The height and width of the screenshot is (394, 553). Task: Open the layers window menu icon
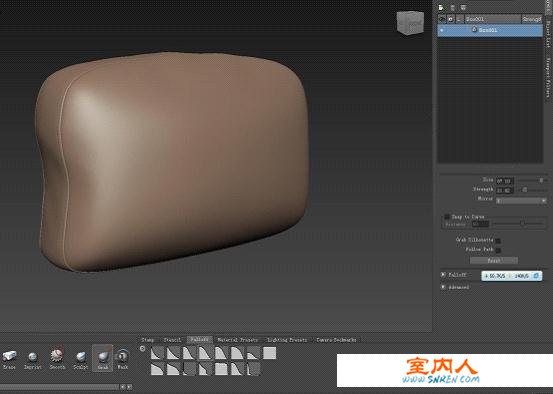coord(463,7)
